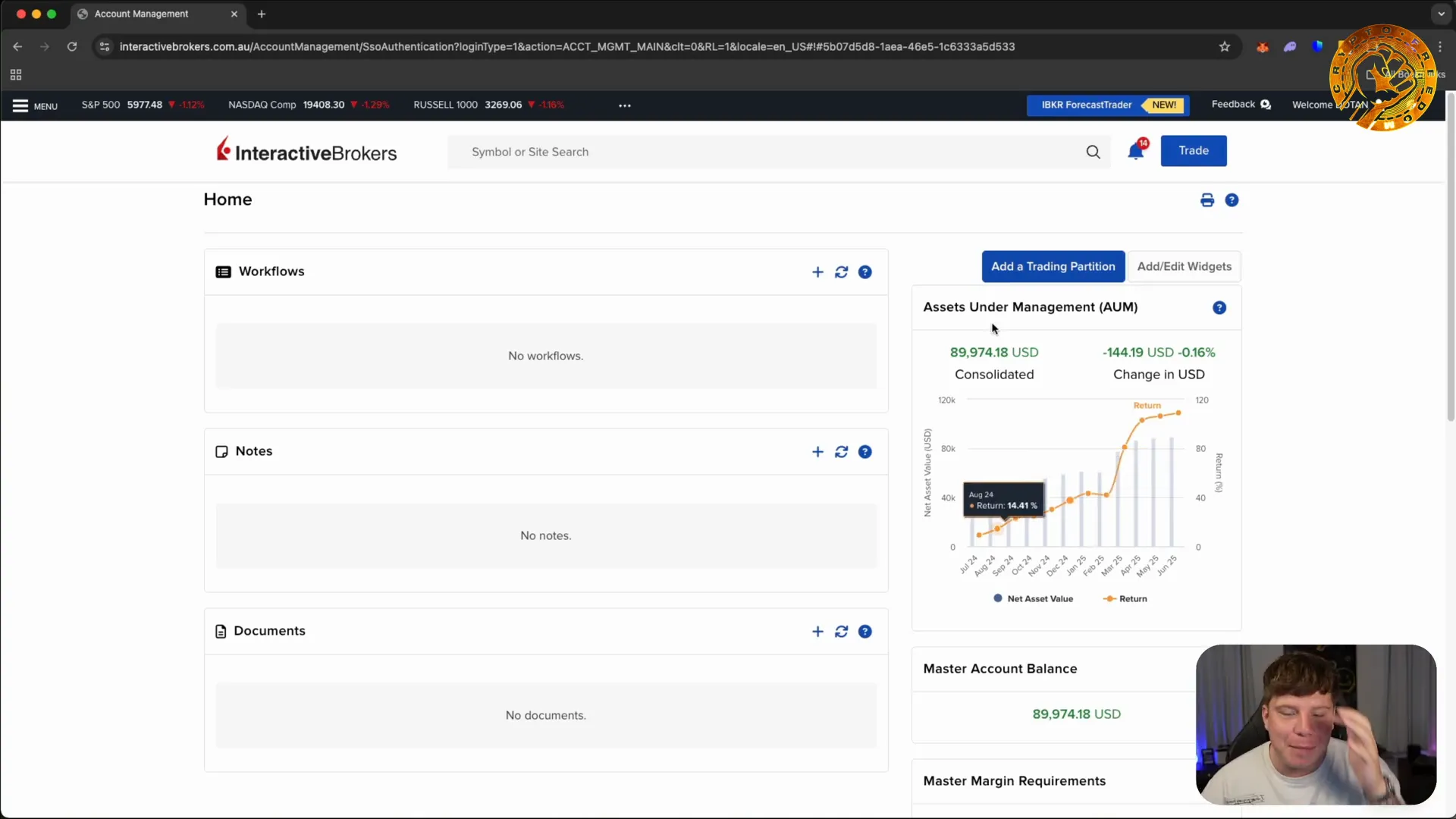The width and height of the screenshot is (1456, 819).
Task: Select the Account Management browser tab
Action: click(158, 14)
